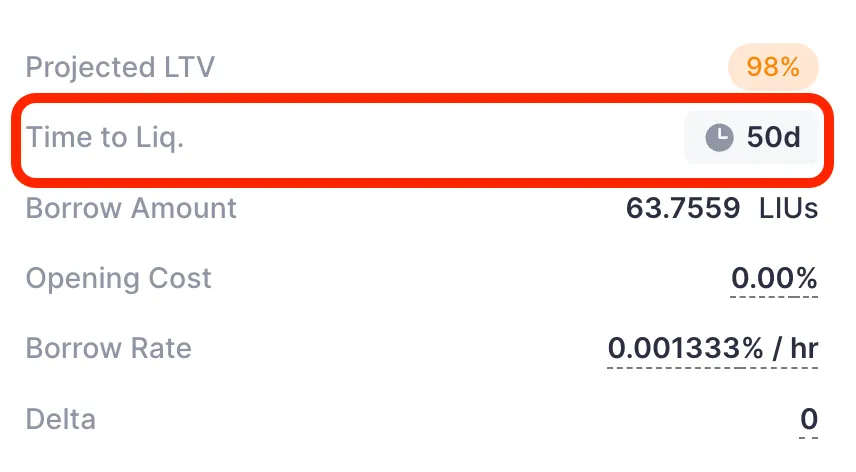Select the 50d time to liquidation value
856x472 pixels.
[x=774, y=137]
